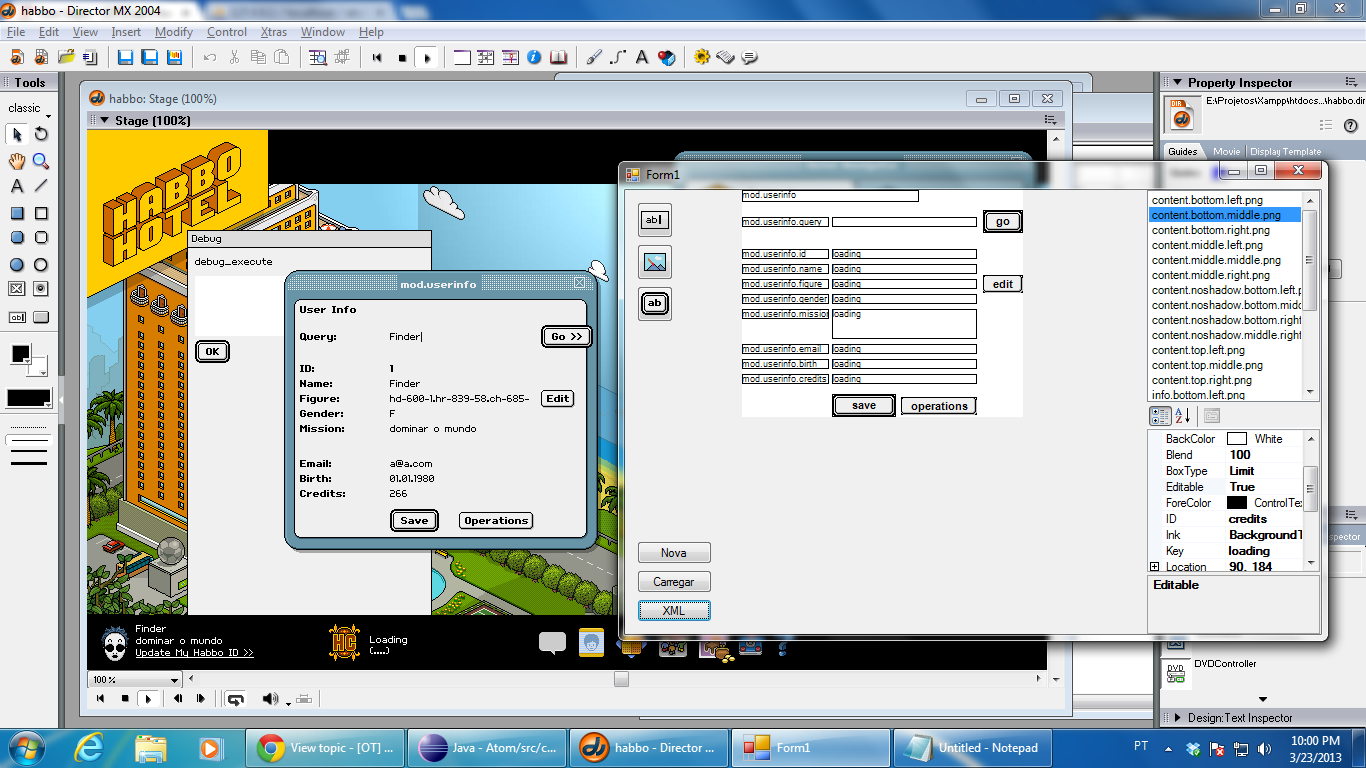1366x768 pixels.
Task: Click the Play button in main toolbar
Action: 427,57
